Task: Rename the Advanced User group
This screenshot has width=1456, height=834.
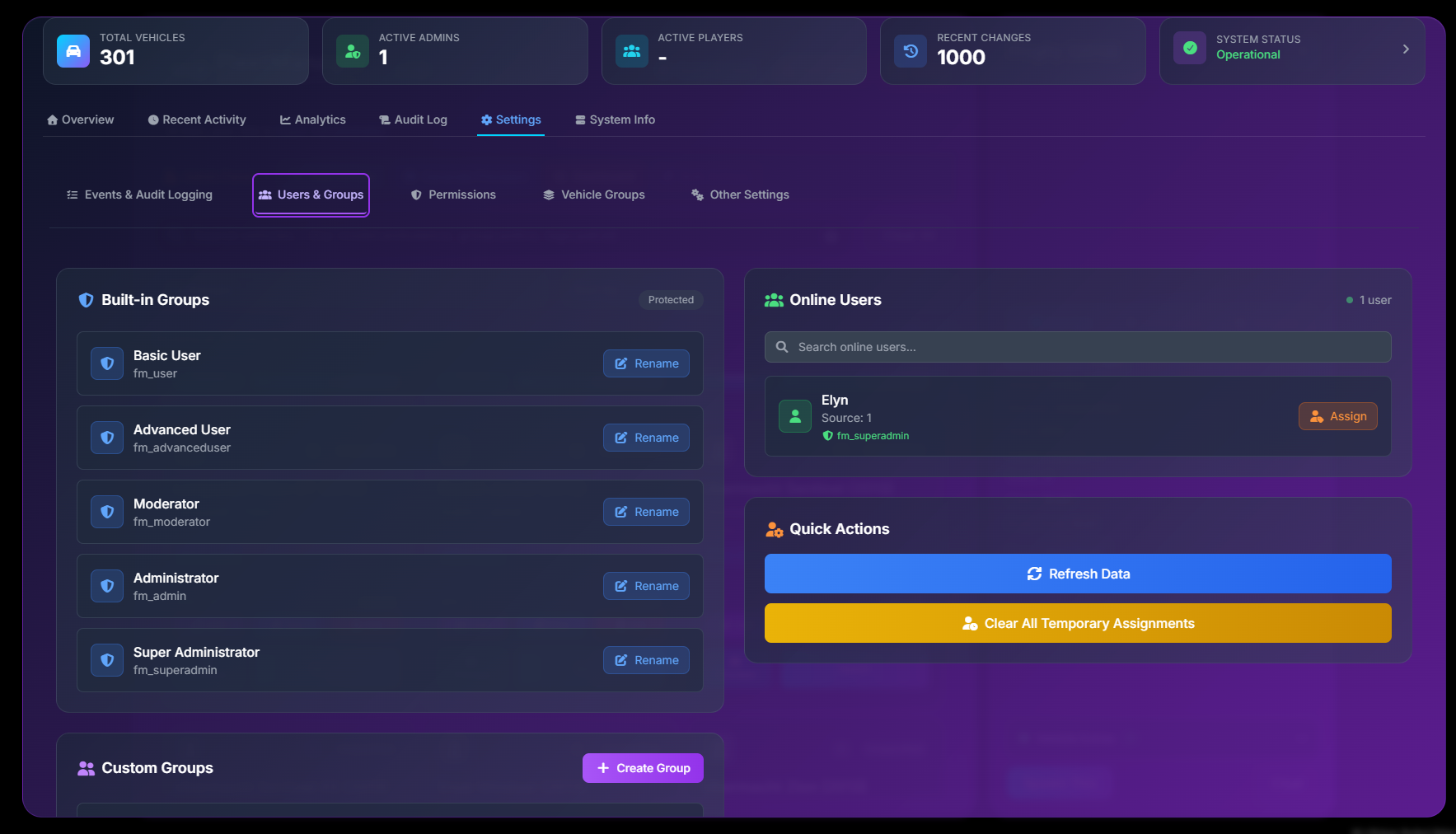Action: click(646, 438)
